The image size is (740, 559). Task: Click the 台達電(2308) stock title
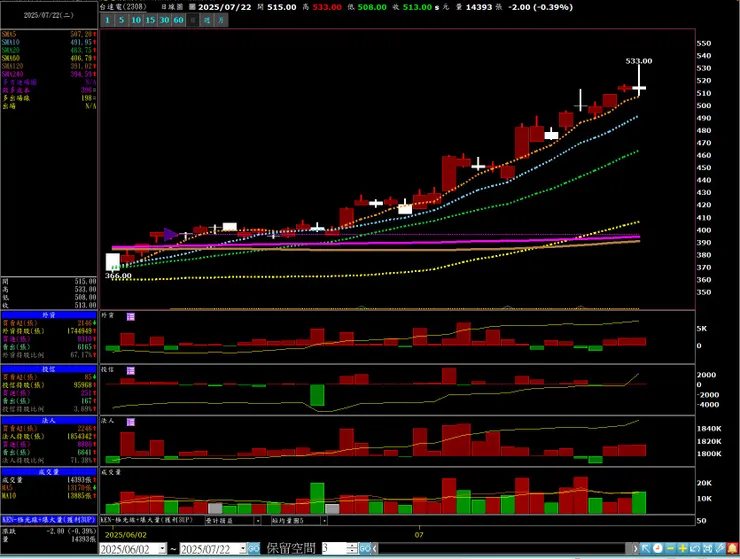pos(123,7)
